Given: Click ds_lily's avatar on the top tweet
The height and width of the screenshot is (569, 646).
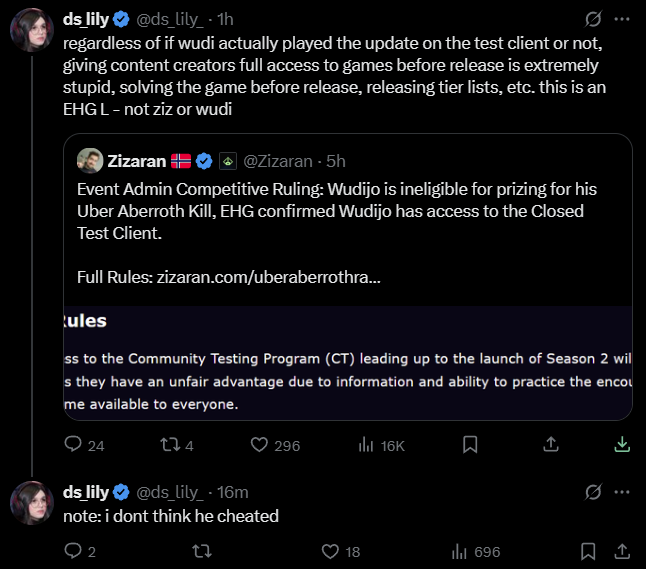Looking at the screenshot, I should pyautogui.click(x=32, y=30).
